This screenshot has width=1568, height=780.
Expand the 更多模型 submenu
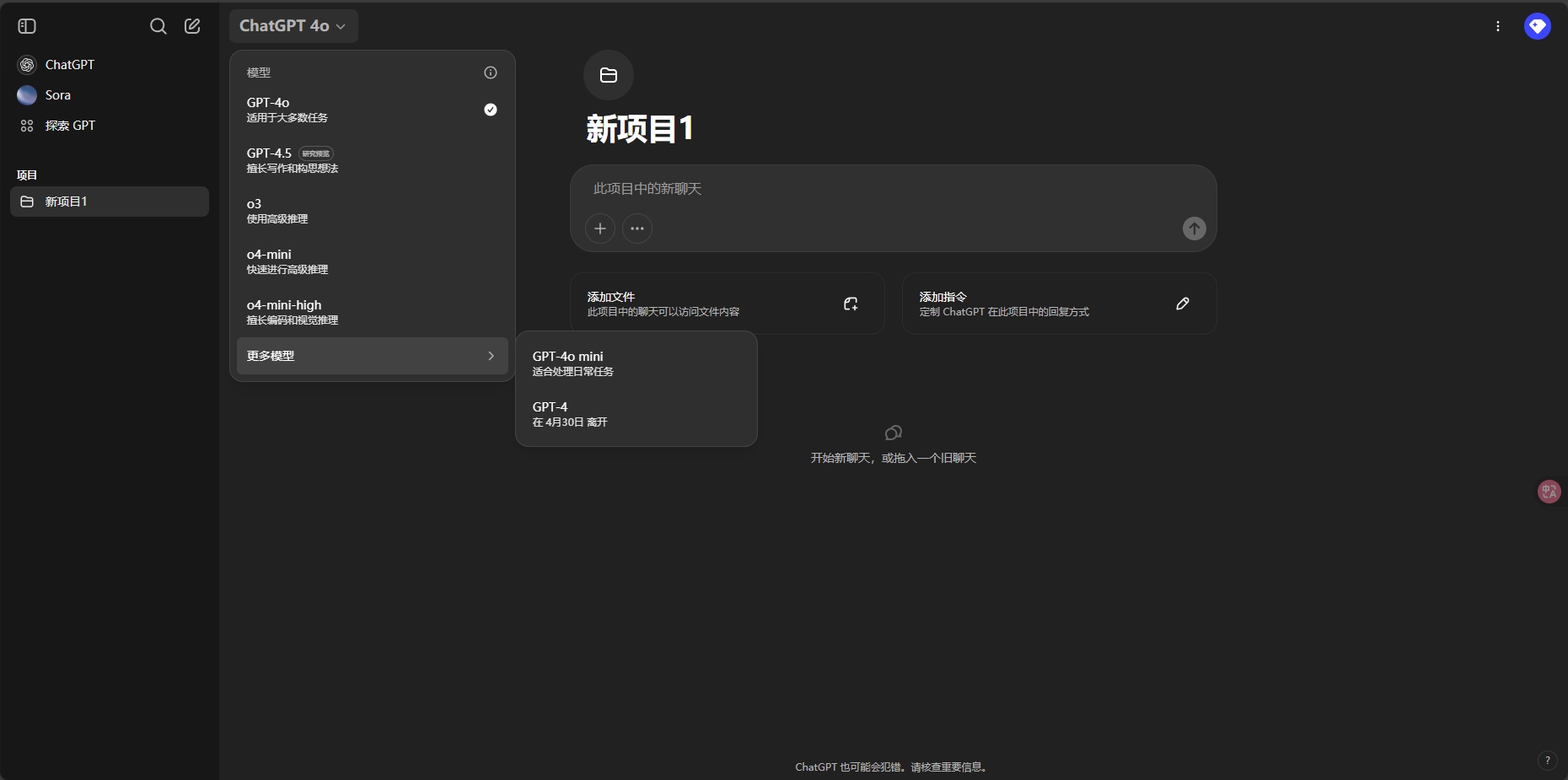372,356
